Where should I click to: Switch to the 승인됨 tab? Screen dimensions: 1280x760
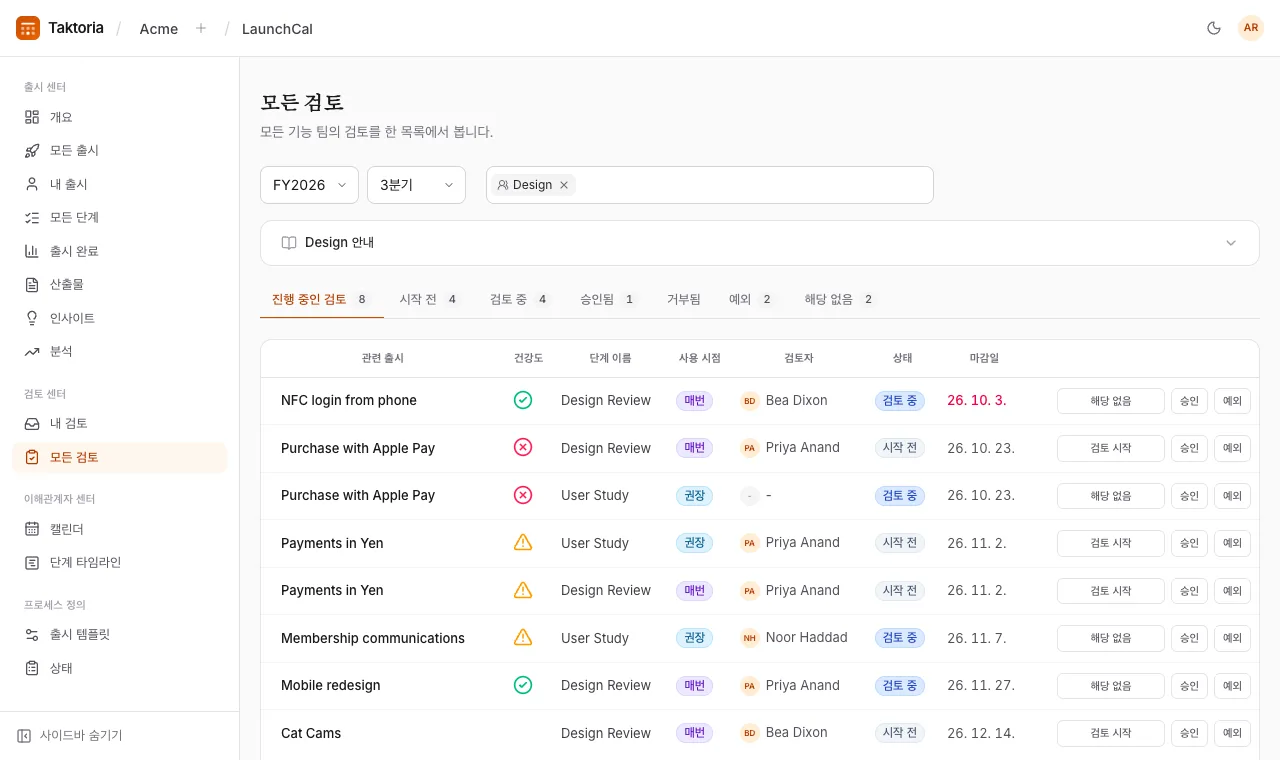tap(609, 299)
